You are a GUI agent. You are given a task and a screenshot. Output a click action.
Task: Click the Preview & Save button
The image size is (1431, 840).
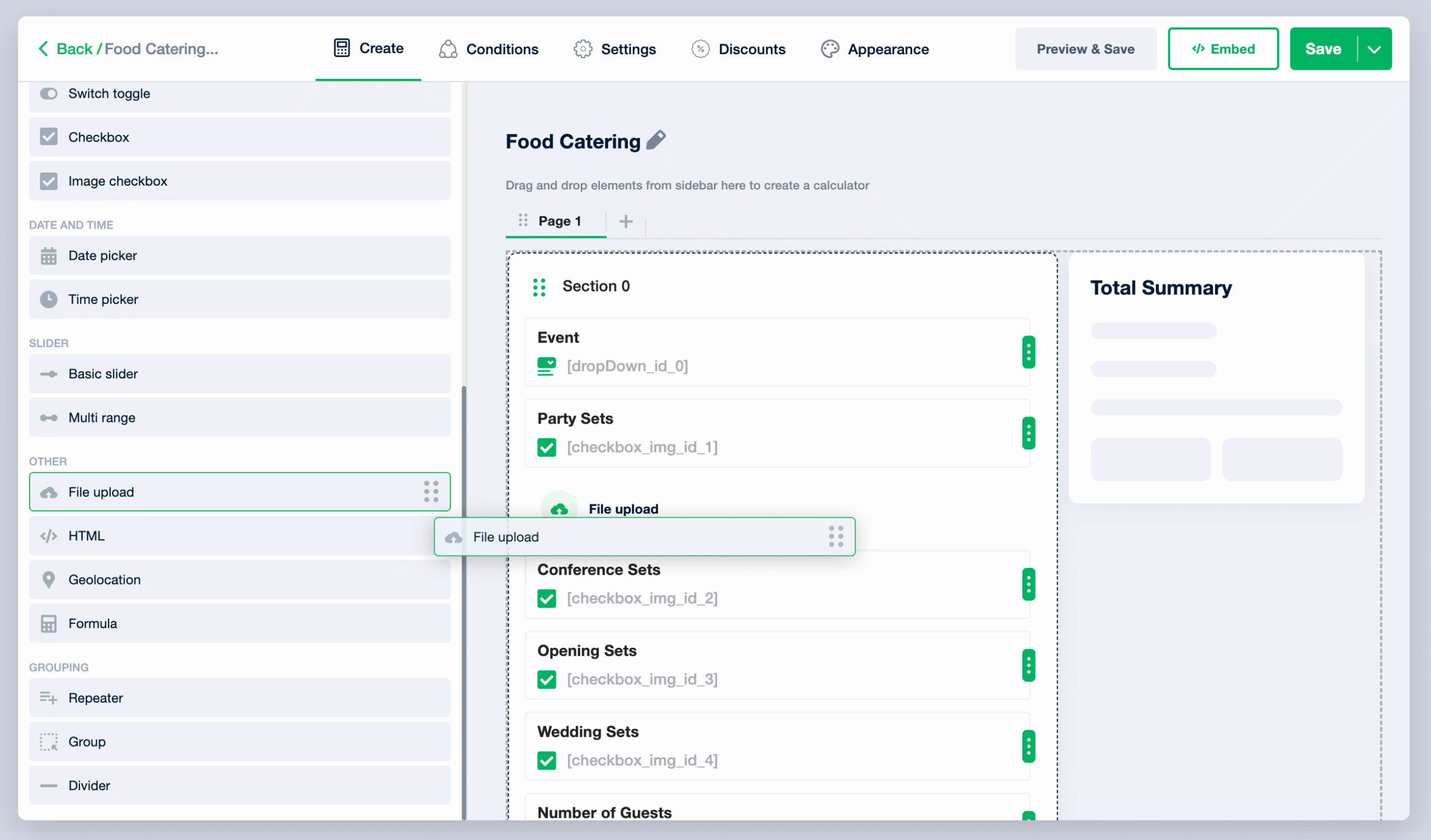(x=1086, y=49)
